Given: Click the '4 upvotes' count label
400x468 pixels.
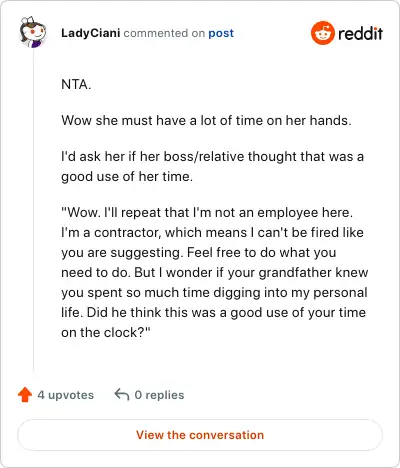Looking at the screenshot, I should [66, 395].
